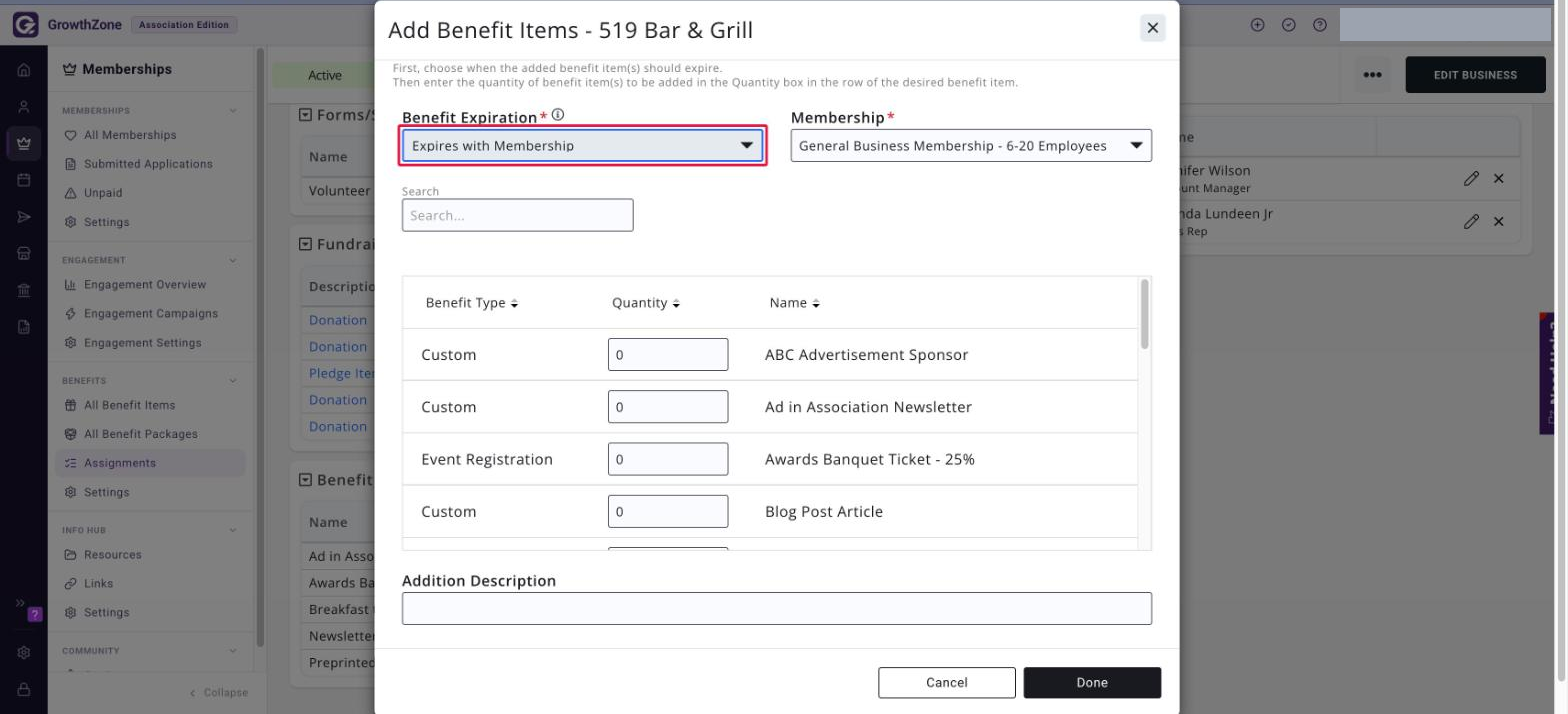Viewport: 1568px width, 714px height.
Task: Click the Benefit Expiration info icon
Action: click(x=558, y=115)
